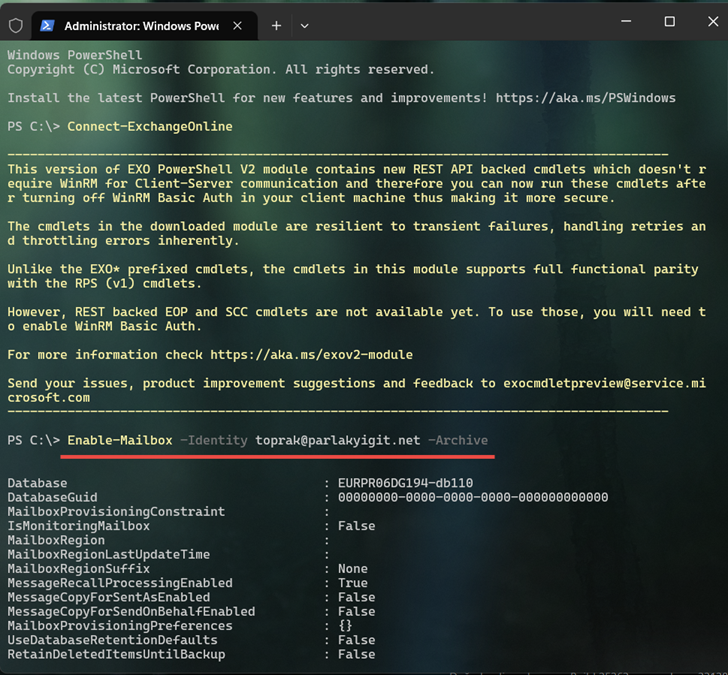Click the -Archive parameter text
The height and width of the screenshot is (675, 728).
(x=458, y=440)
